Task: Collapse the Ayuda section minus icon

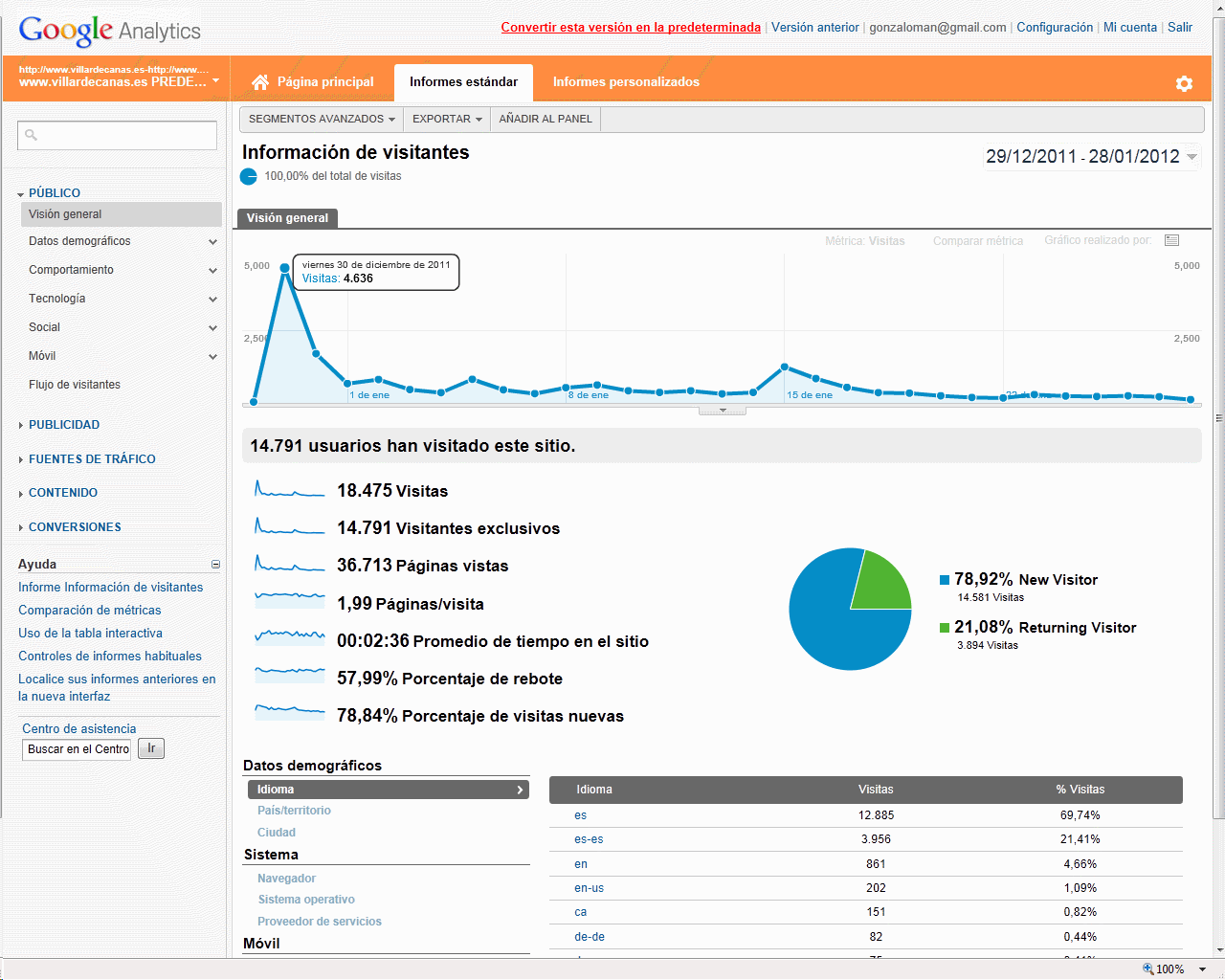Action: coord(215,565)
